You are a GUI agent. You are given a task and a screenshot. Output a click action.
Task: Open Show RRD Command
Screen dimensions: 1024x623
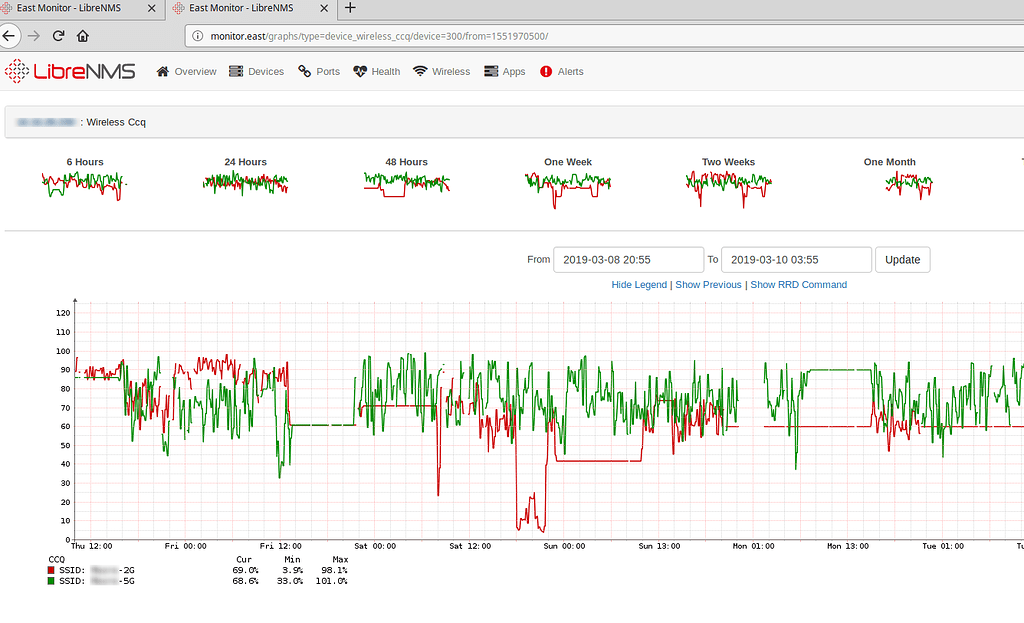pos(798,284)
